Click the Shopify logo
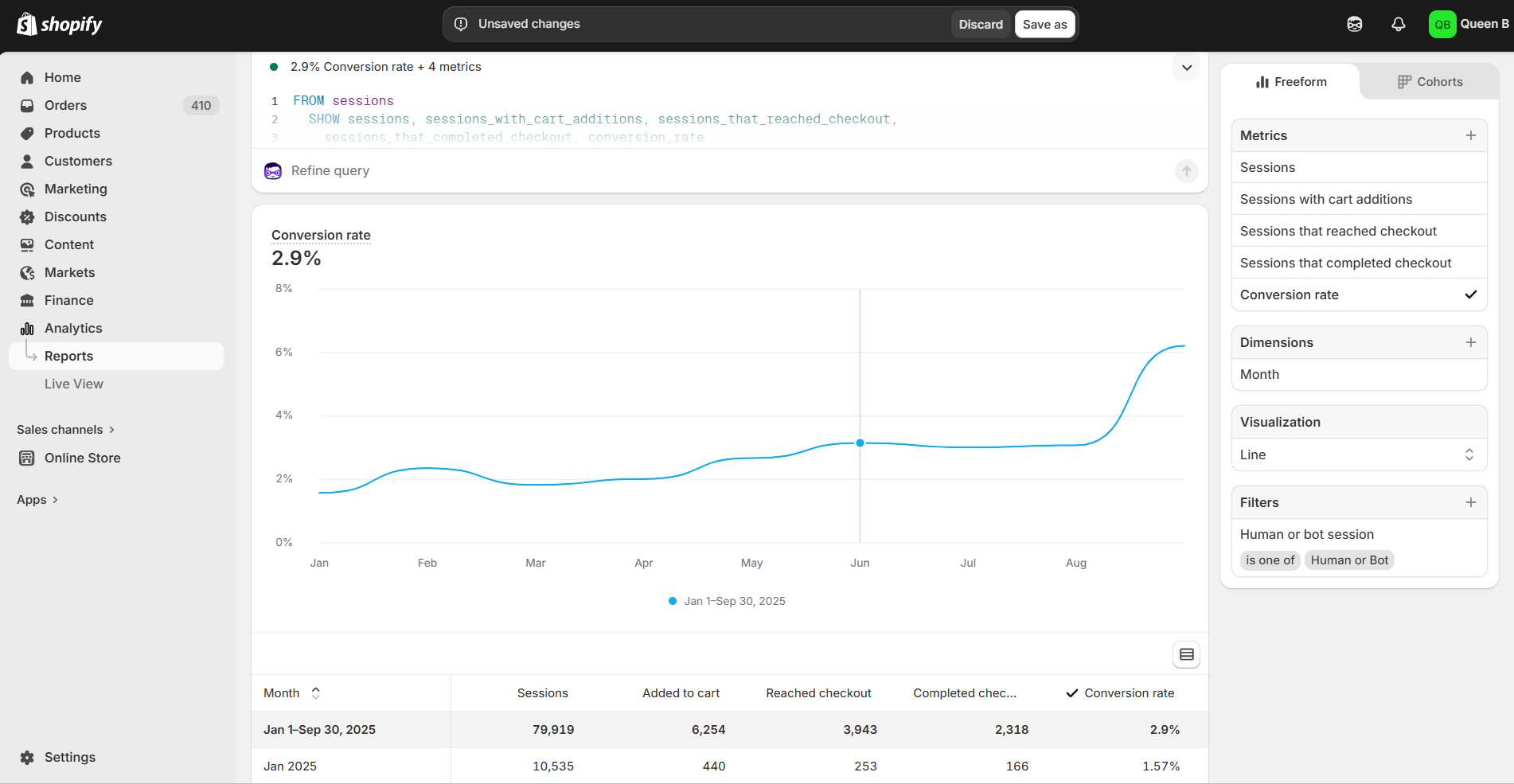 pyautogui.click(x=59, y=24)
